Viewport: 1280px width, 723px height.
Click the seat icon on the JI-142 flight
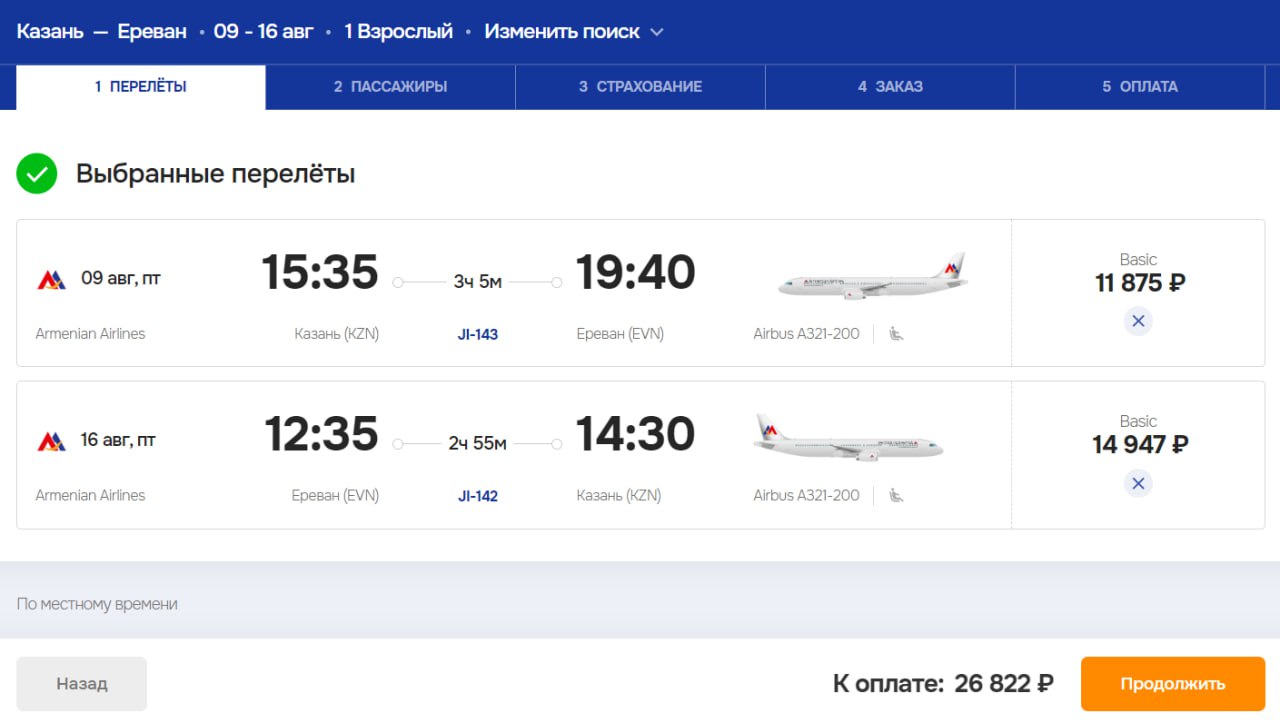[x=896, y=495]
